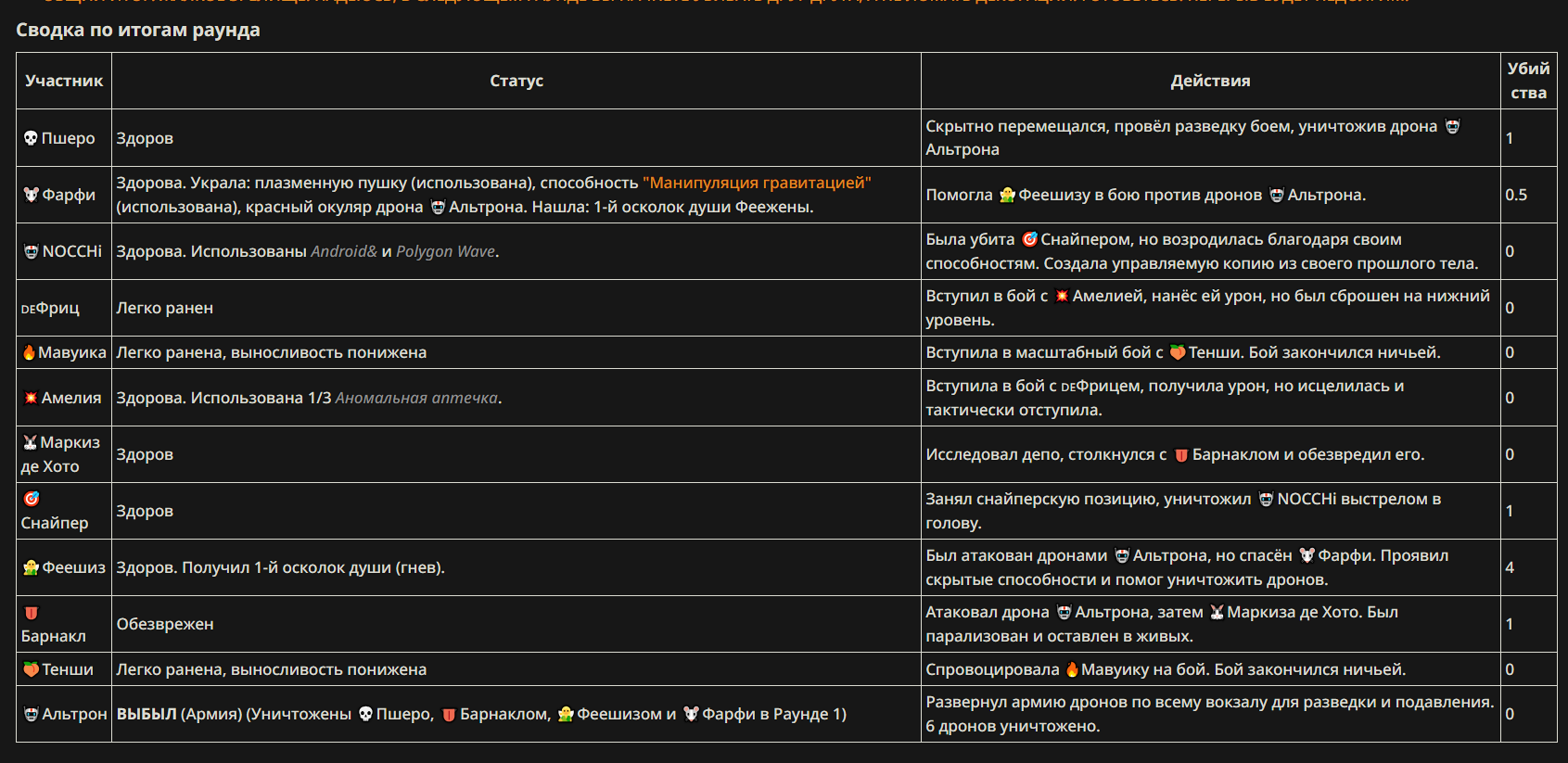Click the fire icon beside Мавуика in Участник column

(x=29, y=352)
